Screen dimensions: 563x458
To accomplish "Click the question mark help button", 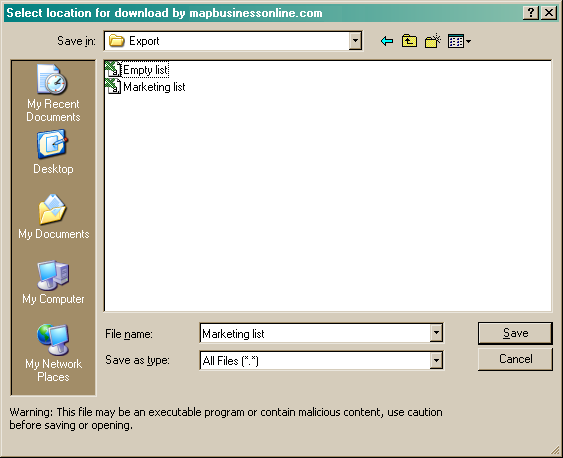I will point(531,13).
